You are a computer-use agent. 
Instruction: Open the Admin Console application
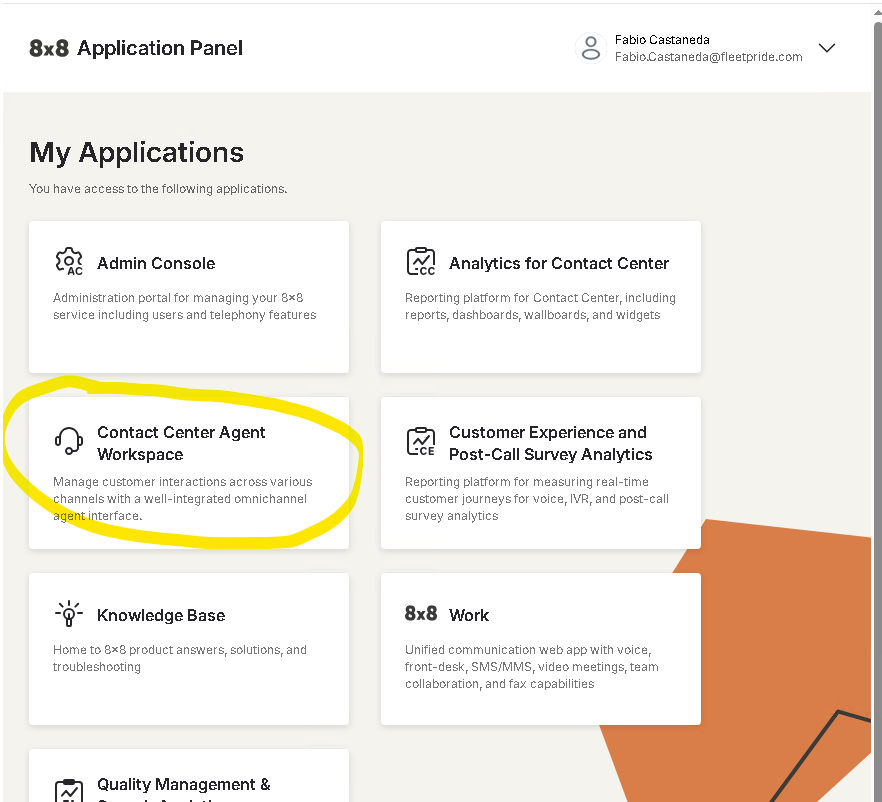tap(189, 297)
